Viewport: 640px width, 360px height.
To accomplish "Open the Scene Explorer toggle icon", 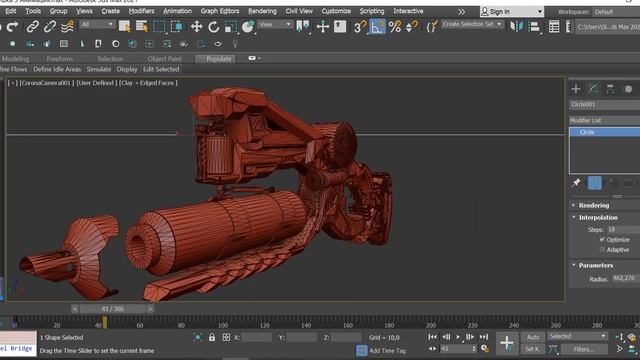I will pos(554,27).
